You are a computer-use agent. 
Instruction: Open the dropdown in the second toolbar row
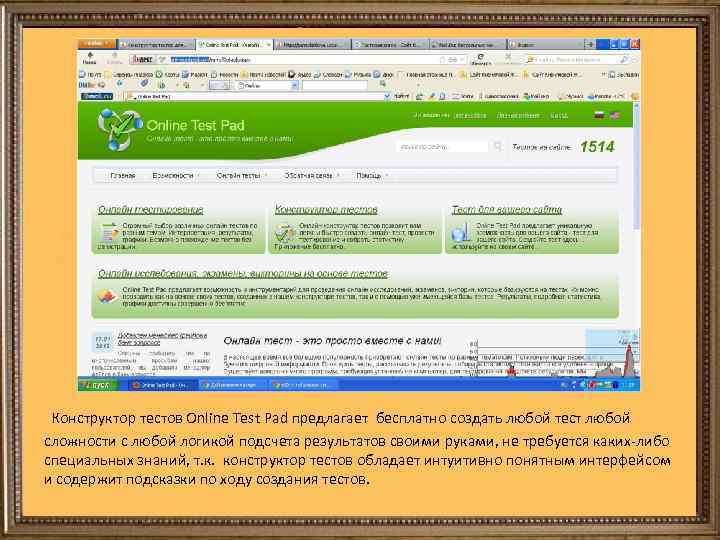pos(267,85)
